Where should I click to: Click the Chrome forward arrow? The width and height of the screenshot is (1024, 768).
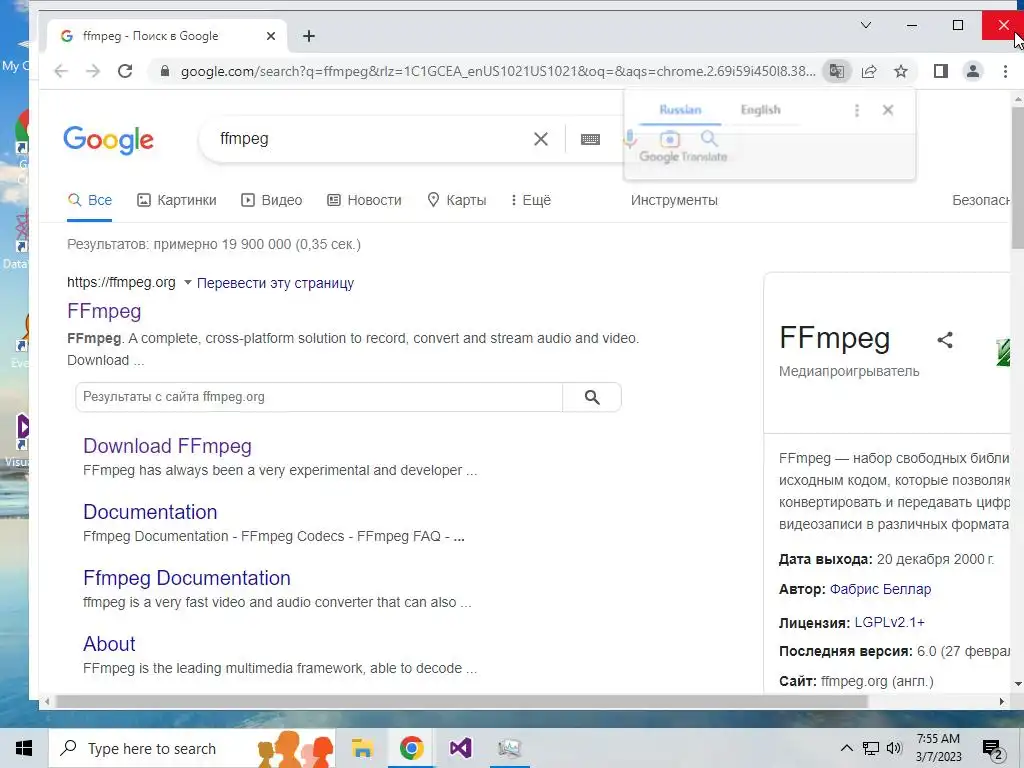pyautogui.click(x=93, y=71)
